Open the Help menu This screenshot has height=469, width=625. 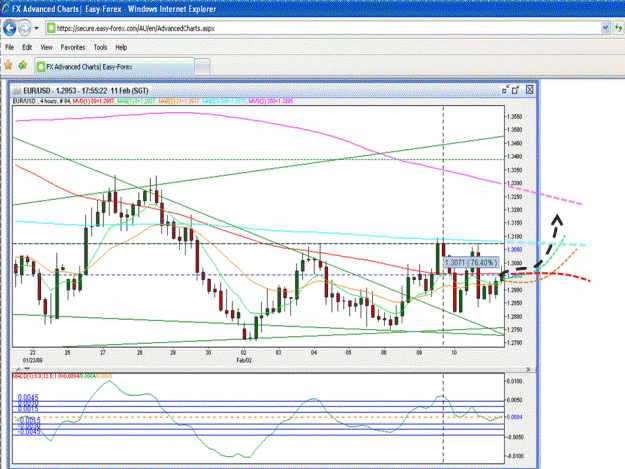click(121, 47)
